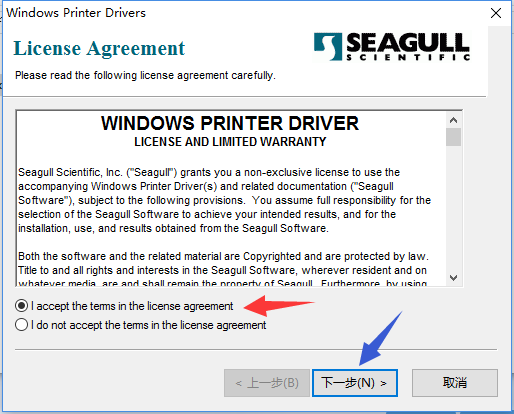This screenshot has width=514, height=414.
Task: Click the paragraph beginning 'Seagull Scientific, Inc.'
Action: pos(224,200)
